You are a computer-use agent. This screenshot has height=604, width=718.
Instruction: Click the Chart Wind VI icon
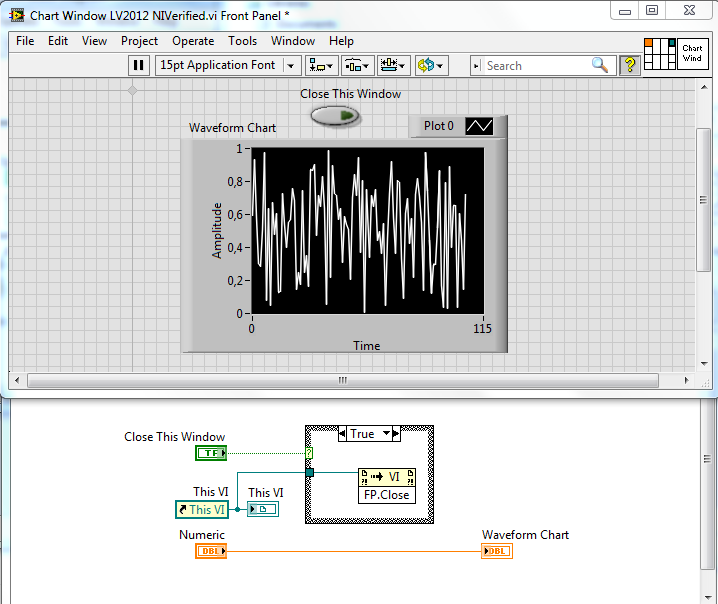click(692, 54)
